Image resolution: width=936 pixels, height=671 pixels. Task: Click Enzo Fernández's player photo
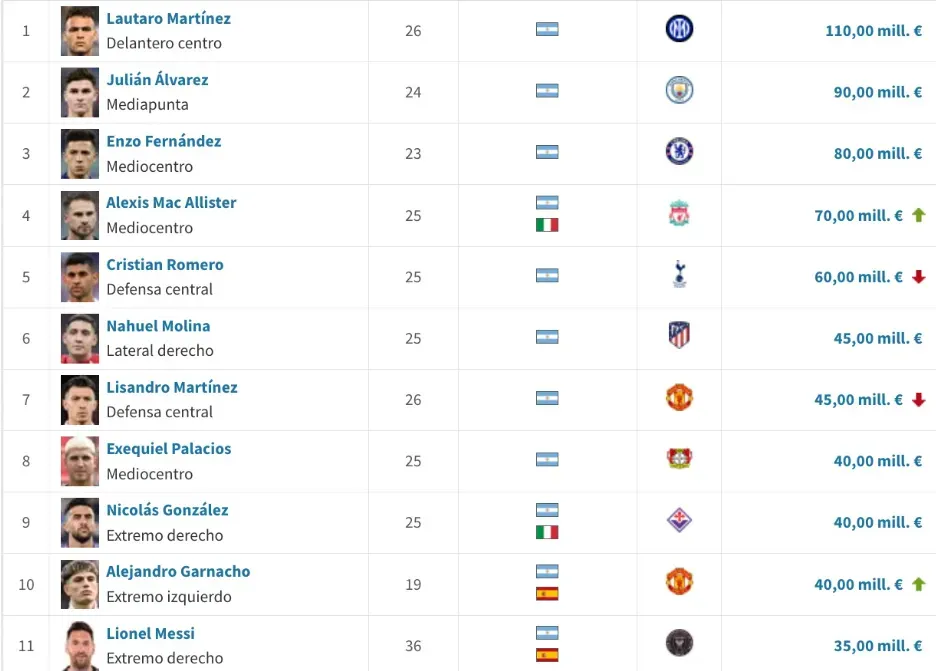point(79,153)
